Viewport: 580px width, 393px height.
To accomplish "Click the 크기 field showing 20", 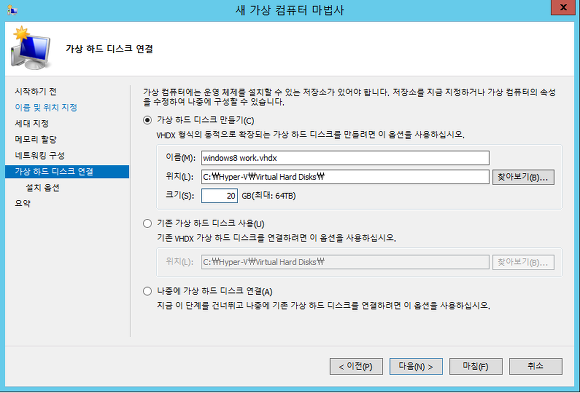I will point(219,196).
